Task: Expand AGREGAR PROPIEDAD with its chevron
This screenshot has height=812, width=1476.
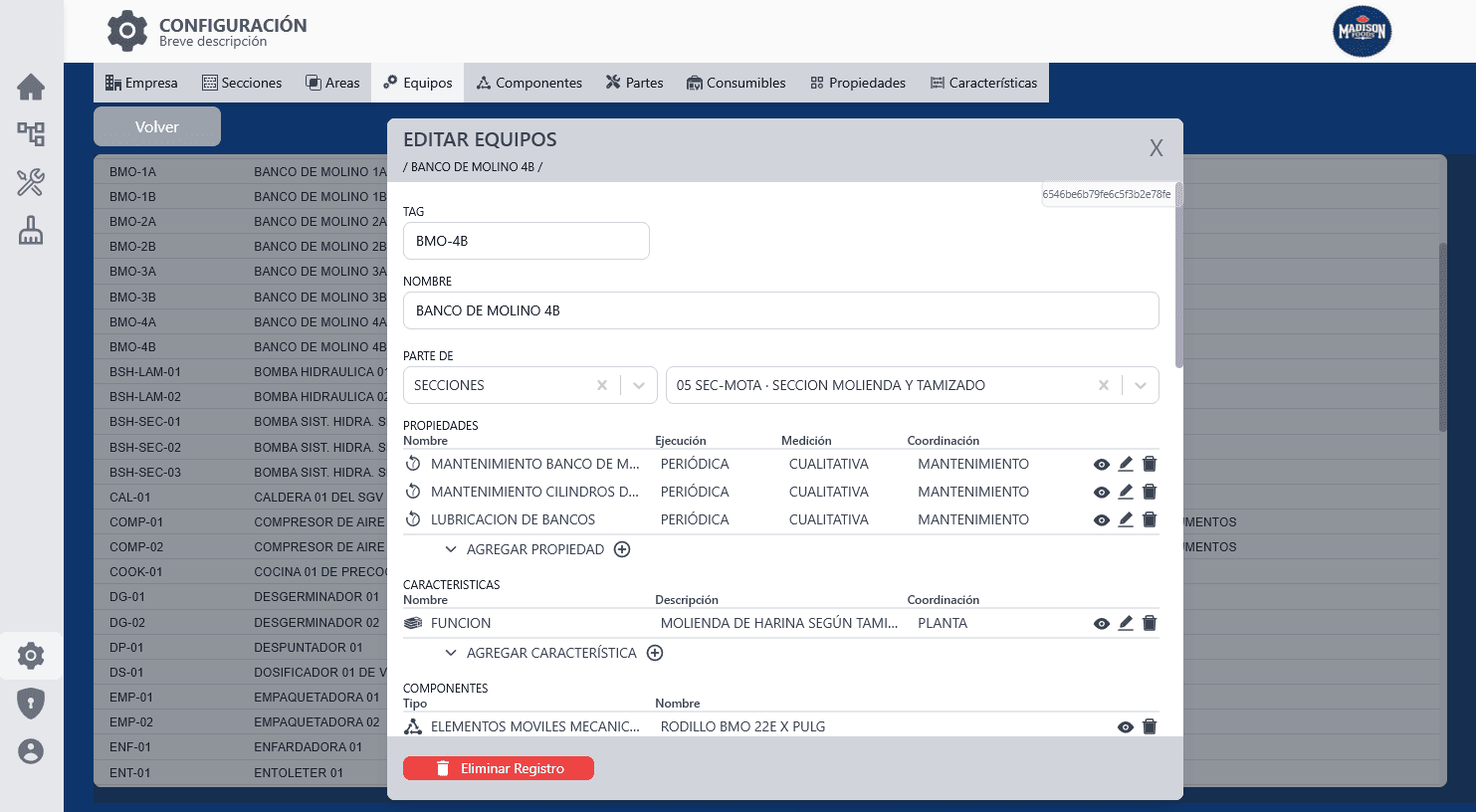Action: click(x=451, y=548)
